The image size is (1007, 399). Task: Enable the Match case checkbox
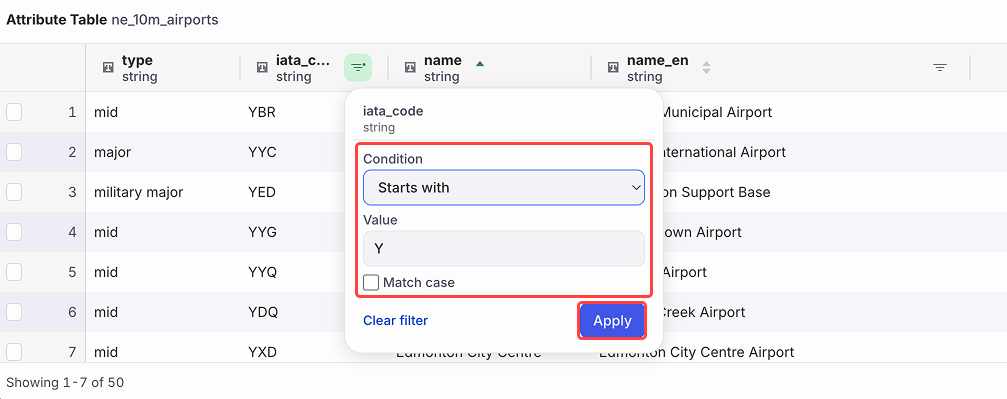(x=371, y=283)
